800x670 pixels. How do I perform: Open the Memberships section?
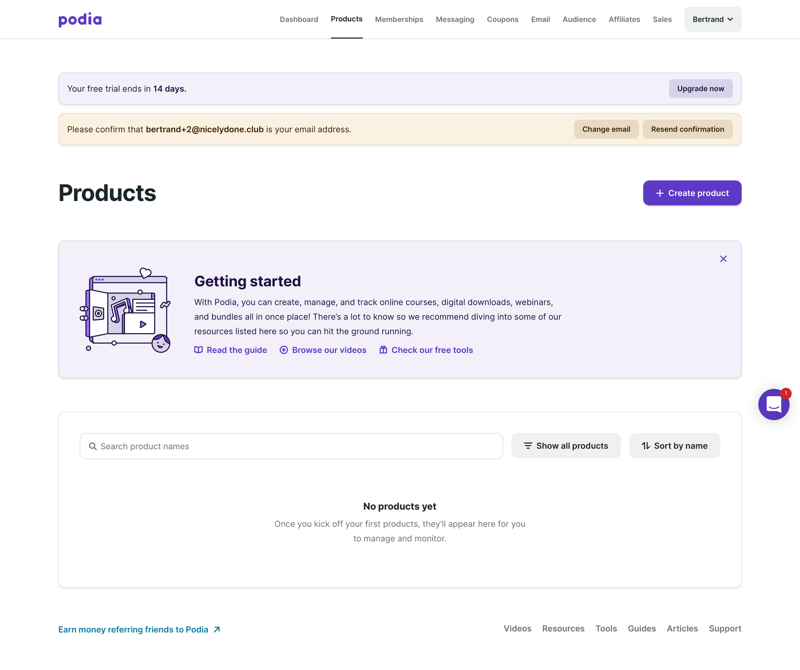tap(399, 19)
